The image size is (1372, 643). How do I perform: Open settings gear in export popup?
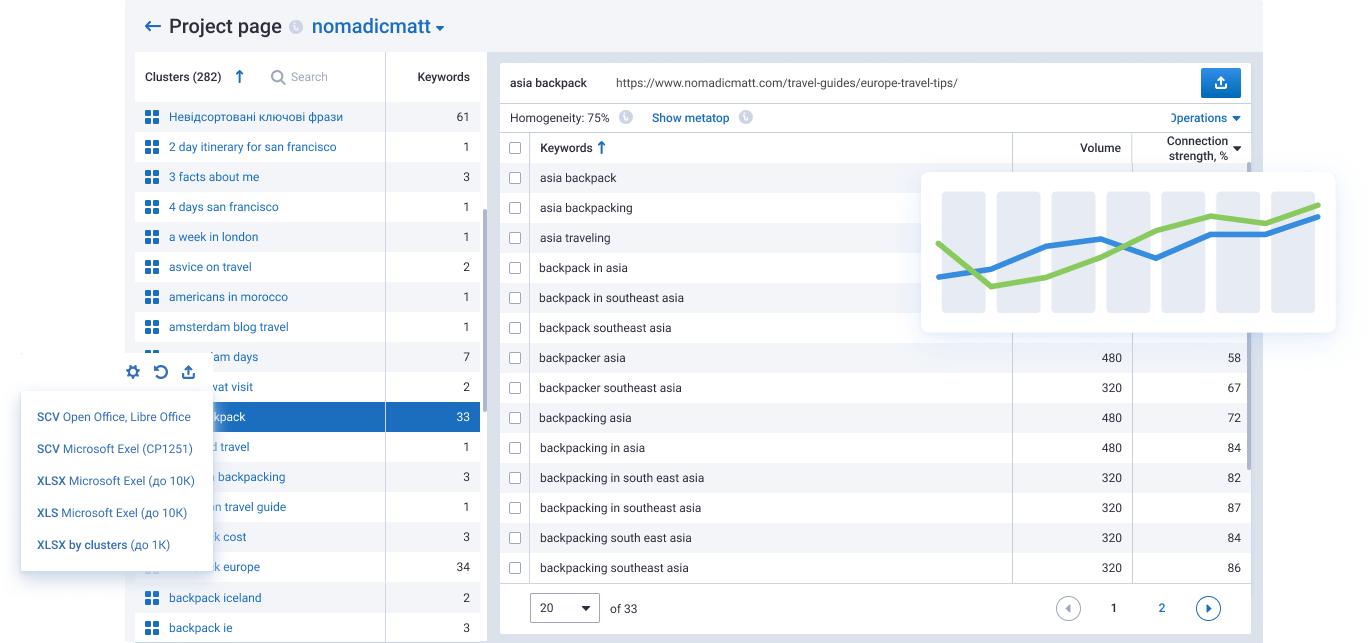click(133, 372)
